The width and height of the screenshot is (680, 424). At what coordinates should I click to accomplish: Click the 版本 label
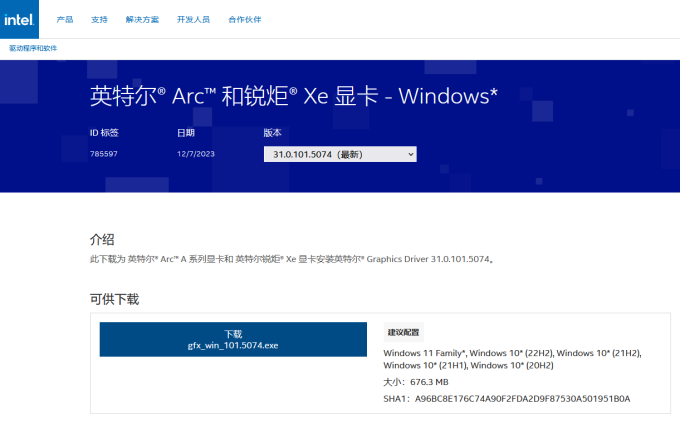click(x=272, y=133)
